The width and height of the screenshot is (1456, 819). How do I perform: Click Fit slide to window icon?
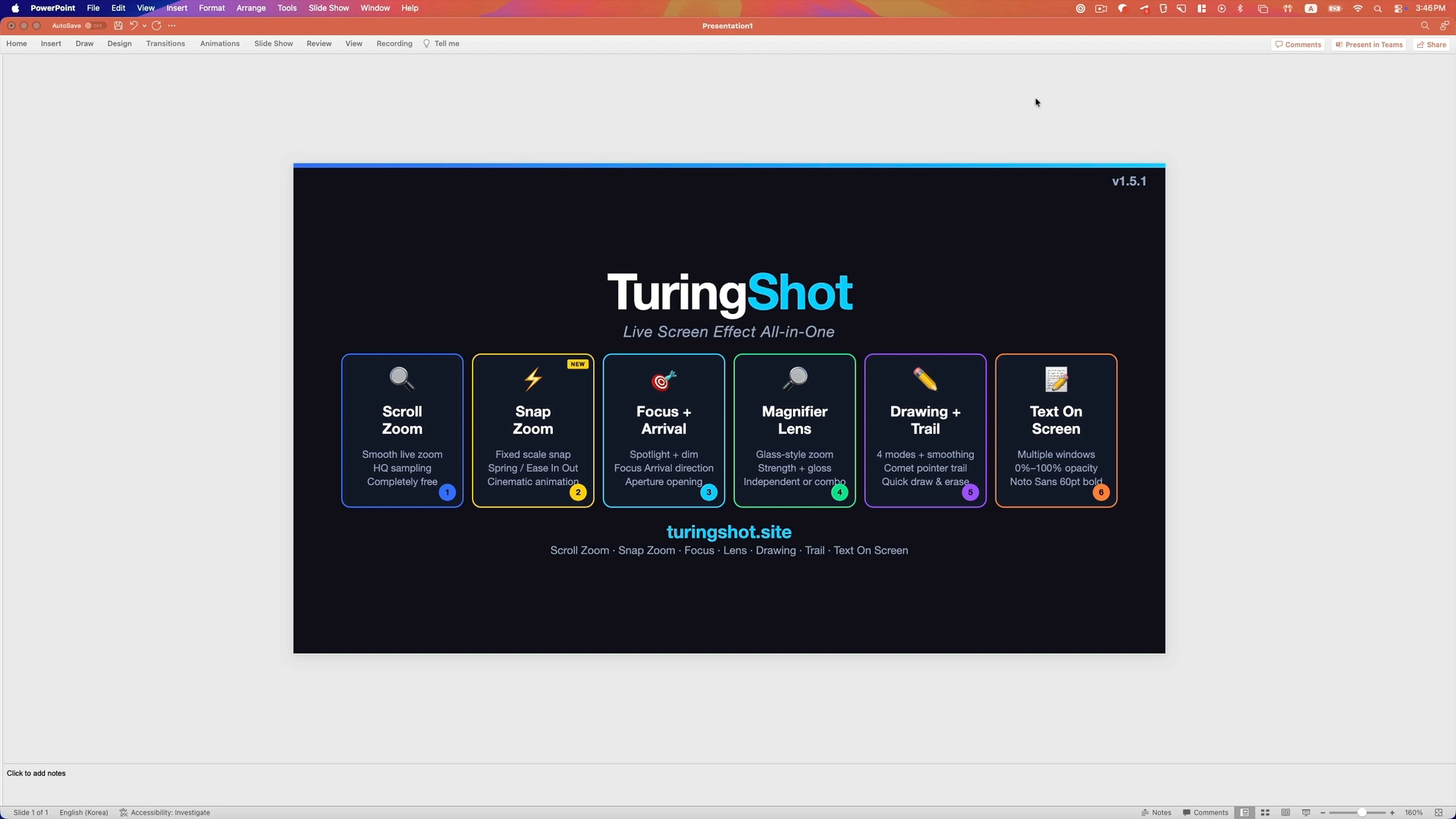[x=1439, y=812]
